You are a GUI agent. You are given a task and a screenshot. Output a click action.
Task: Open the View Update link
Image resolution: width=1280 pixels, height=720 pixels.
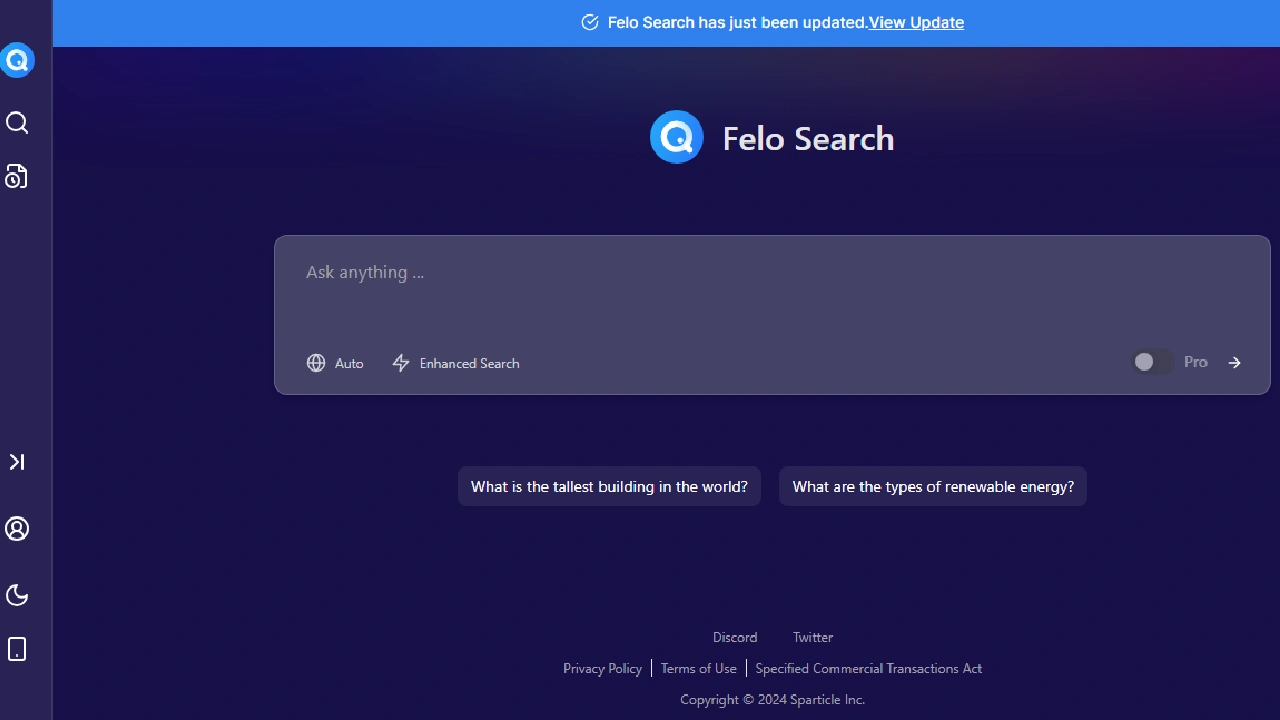coord(916,22)
